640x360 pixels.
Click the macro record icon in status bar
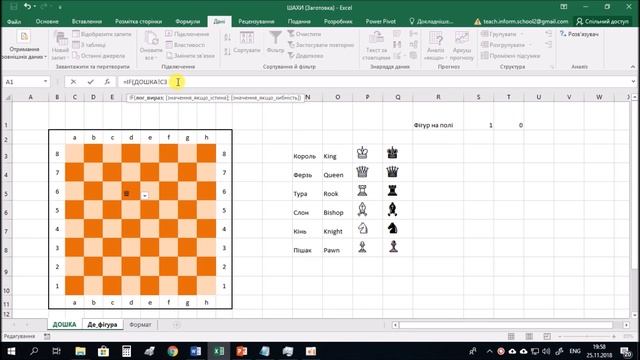pyautogui.click(x=47, y=336)
